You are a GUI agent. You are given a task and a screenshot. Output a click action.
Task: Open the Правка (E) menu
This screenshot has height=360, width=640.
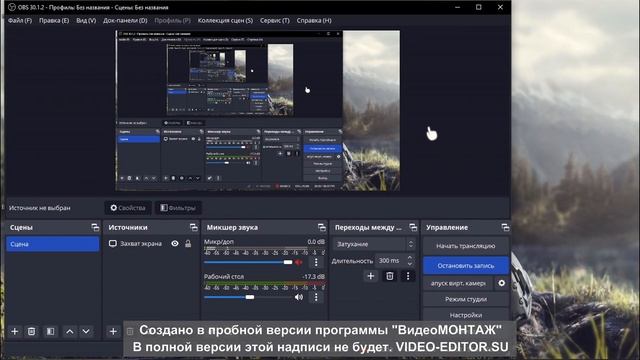pos(54,20)
